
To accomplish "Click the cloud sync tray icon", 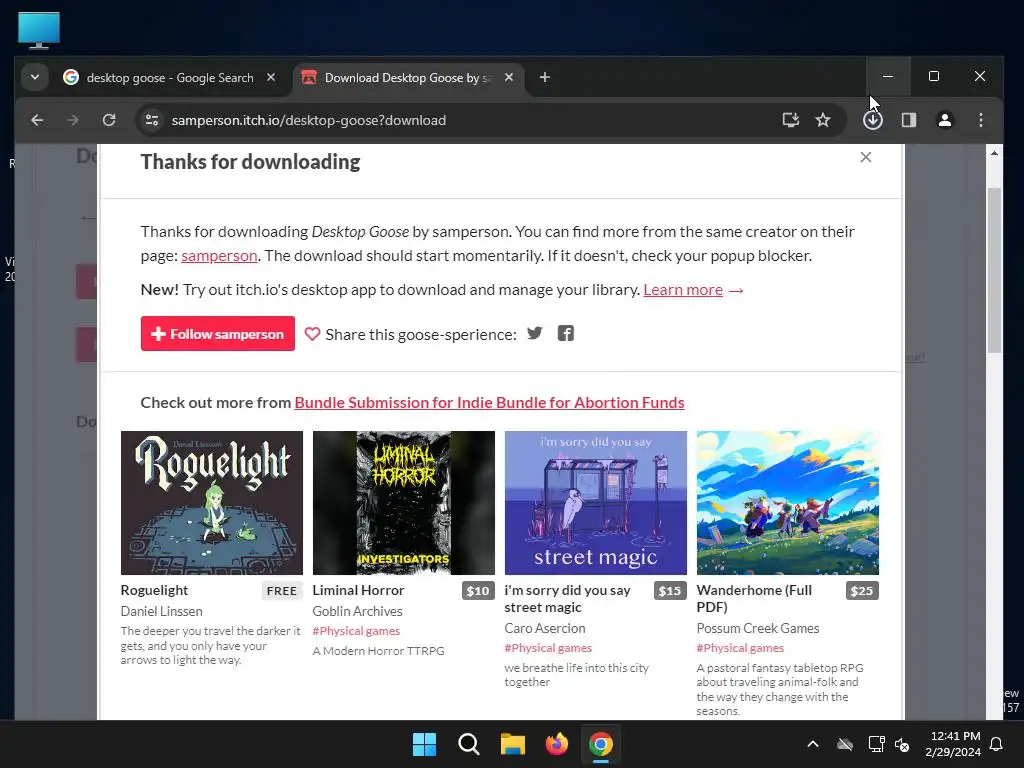I will click(845, 744).
